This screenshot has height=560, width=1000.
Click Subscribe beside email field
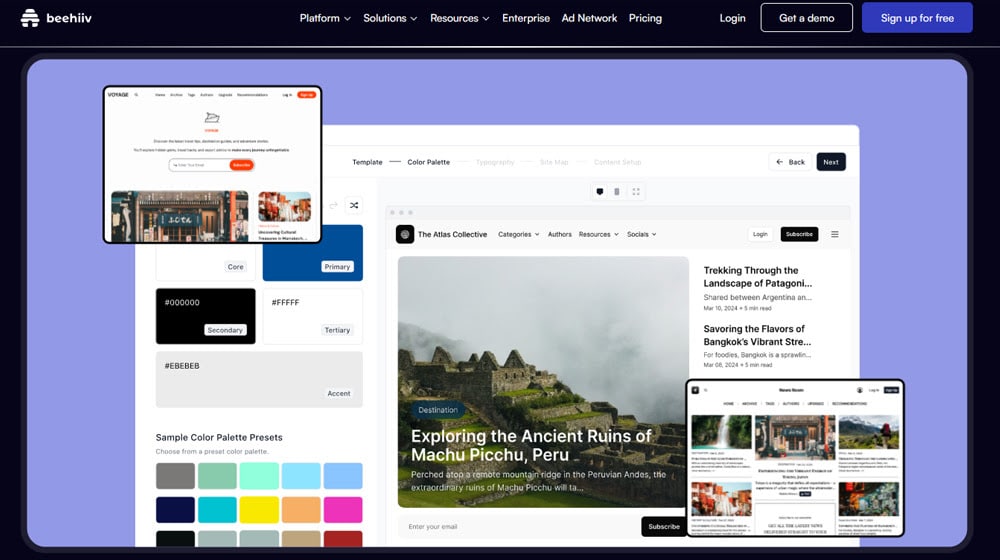[x=663, y=526]
